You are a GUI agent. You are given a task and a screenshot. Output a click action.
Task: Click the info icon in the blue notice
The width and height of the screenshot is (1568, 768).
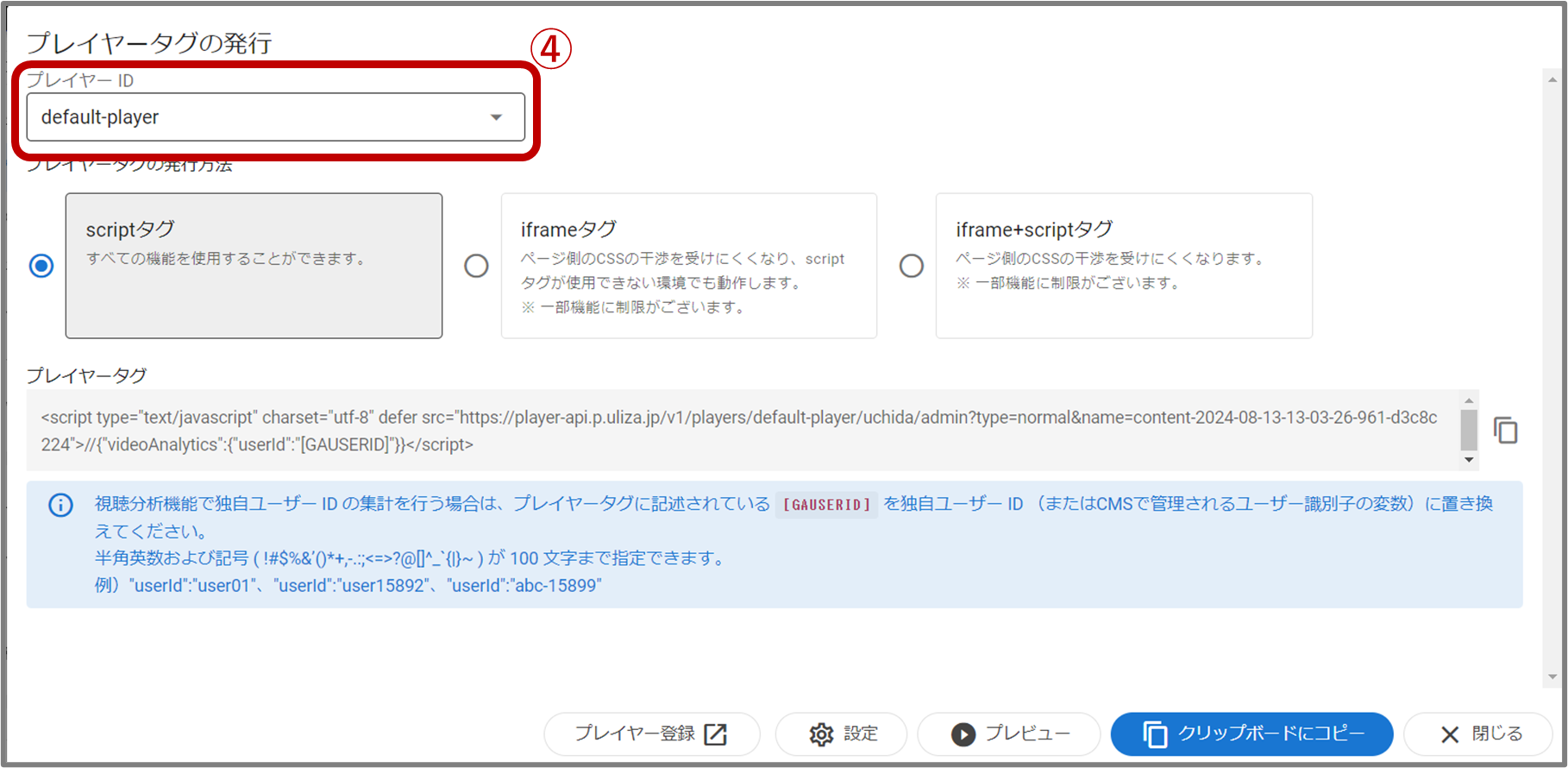click(x=60, y=505)
